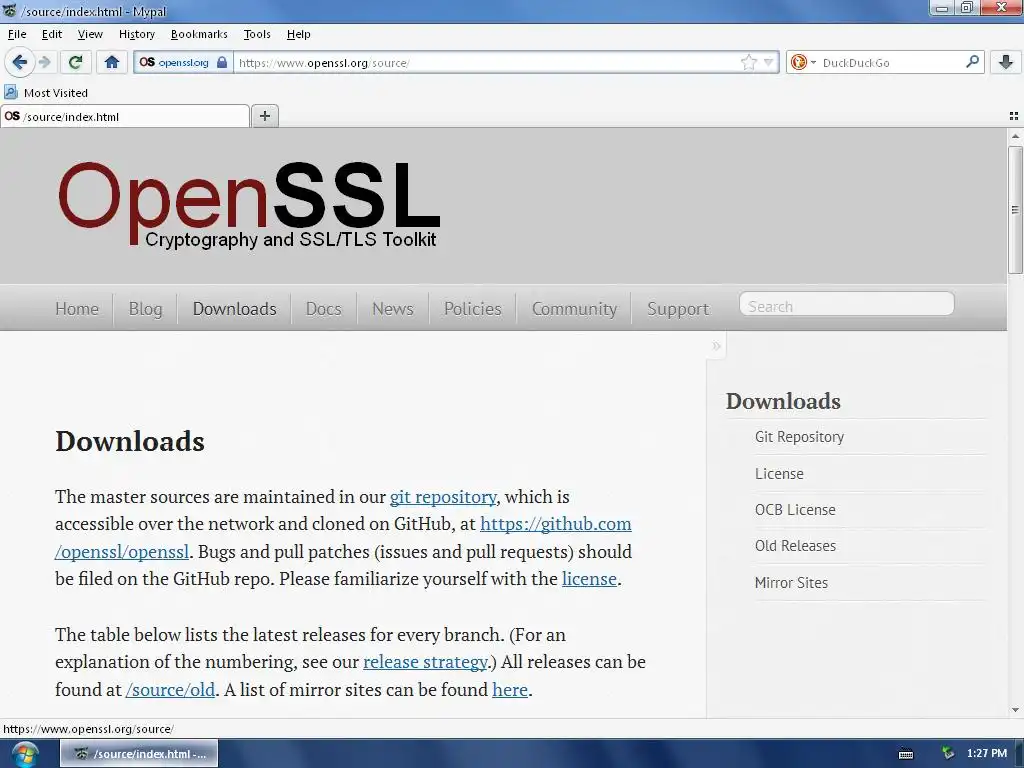Click the magnifier search icon
This screenshot has height=768, width=1024.
pos(972,62)
